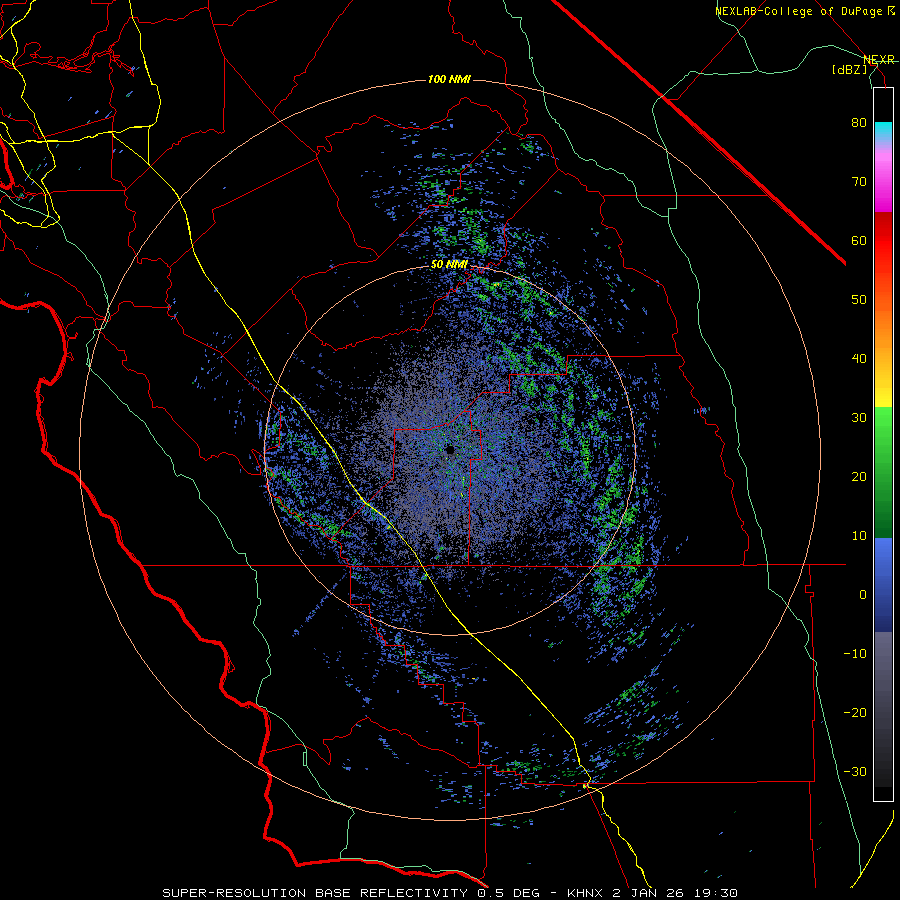Click the 80 value on the dBZ scale
Viewport: 900px width, 900px height.
click(859, 123)
